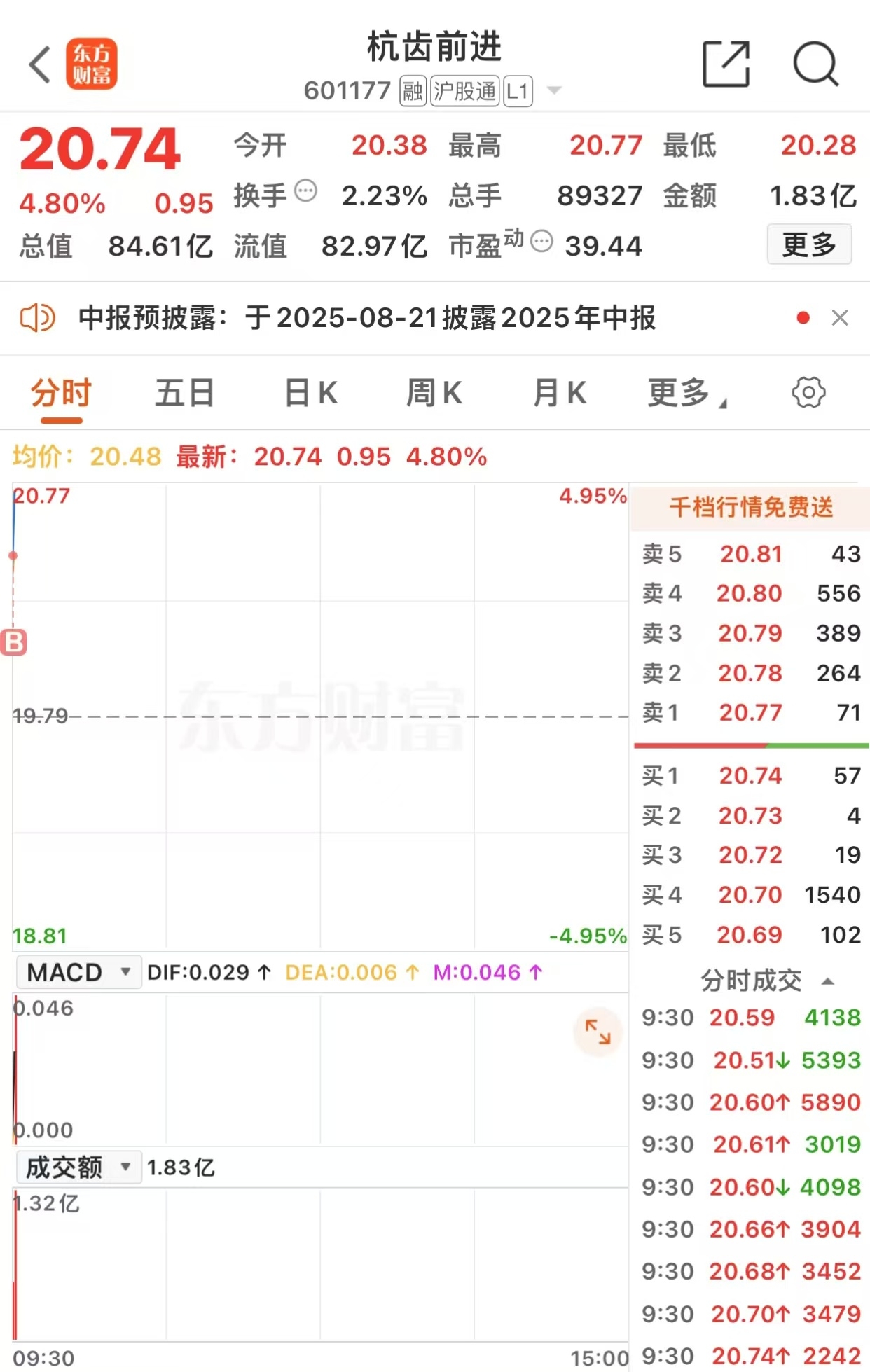The image size is (870, 1372).
Task: Tap the trade row with volume 3479
Action: (x=751, y=1313)
